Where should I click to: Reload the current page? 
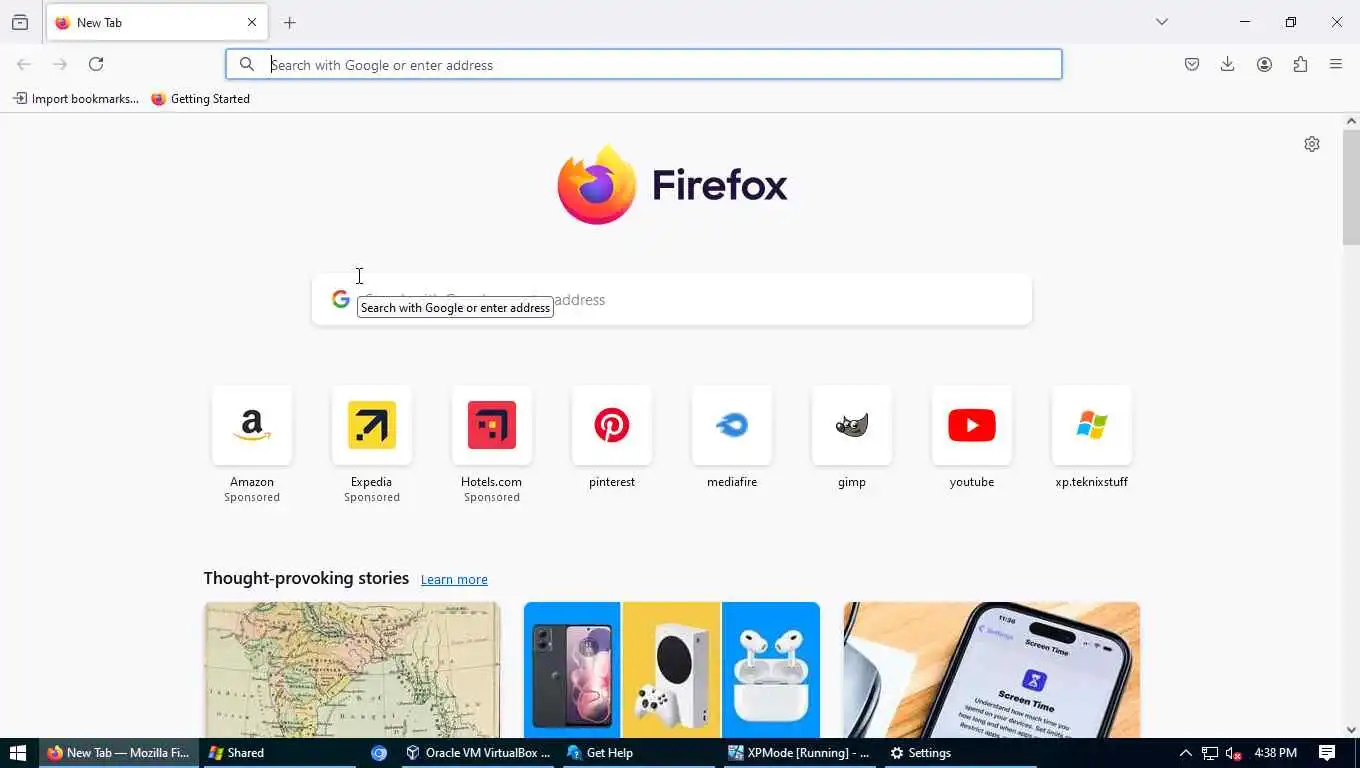pos(96,64)
